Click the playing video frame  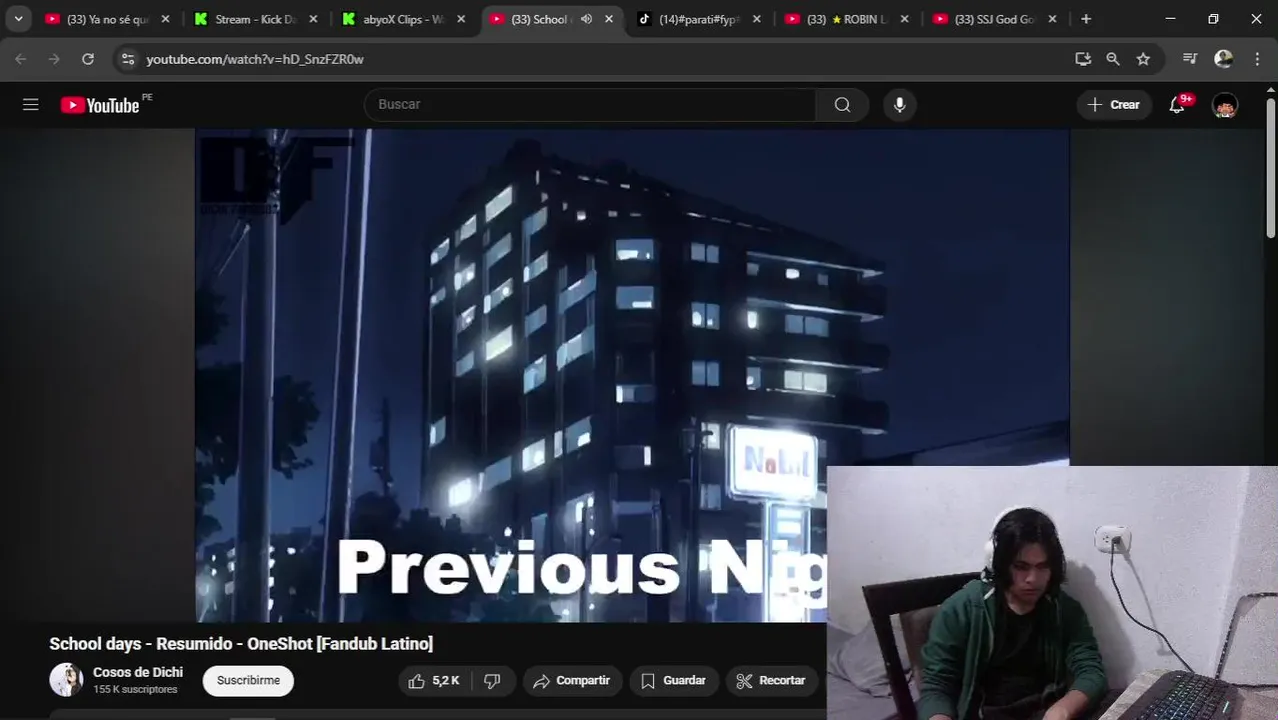click(x=632, y=375)
